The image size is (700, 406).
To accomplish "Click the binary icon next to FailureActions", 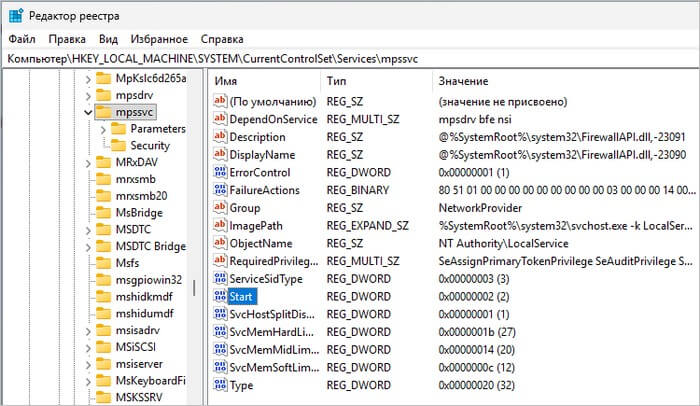I will click(220, 189).
